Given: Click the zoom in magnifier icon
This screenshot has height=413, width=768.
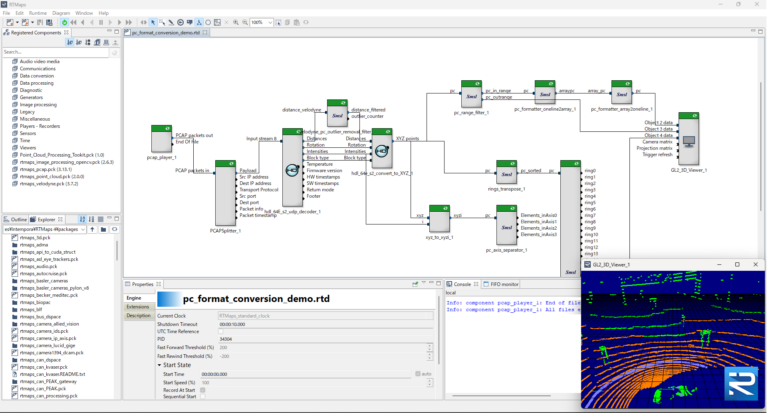Looking at the screenshot, I should [236, 23].
